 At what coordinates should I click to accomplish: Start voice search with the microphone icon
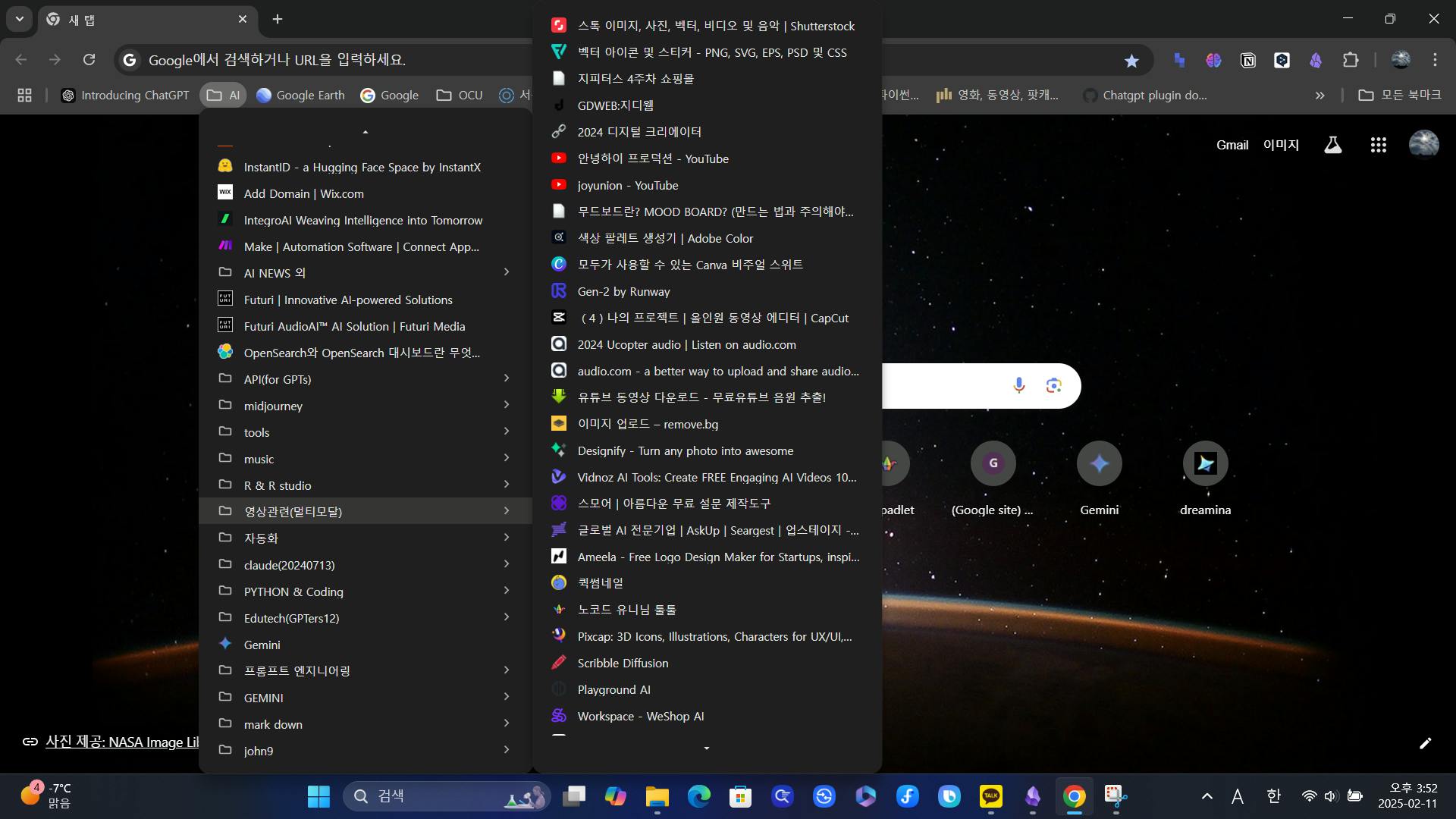[1018, 385]
